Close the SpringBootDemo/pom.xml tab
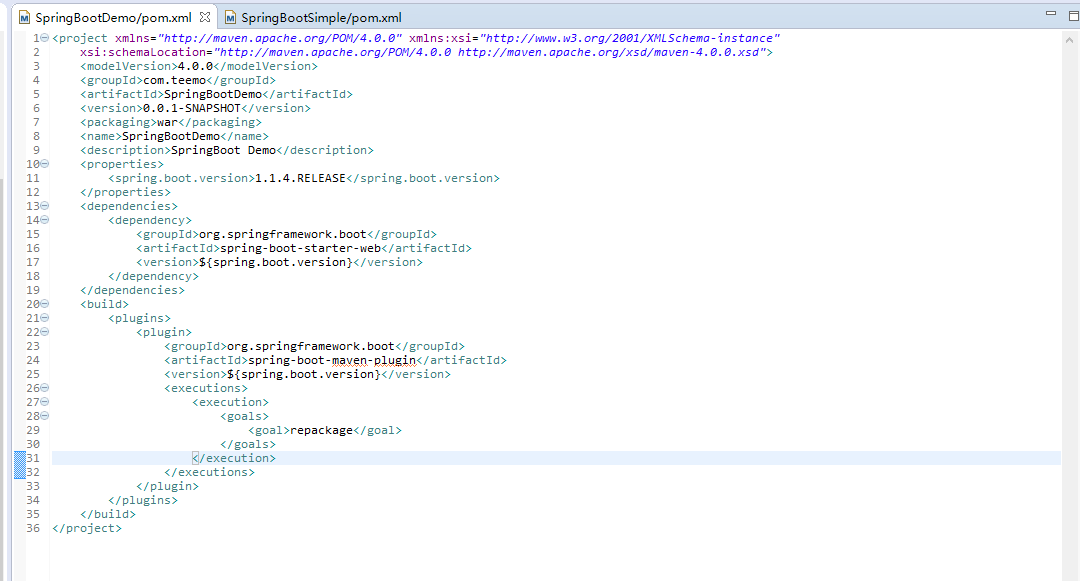 [x=205, y=17]
